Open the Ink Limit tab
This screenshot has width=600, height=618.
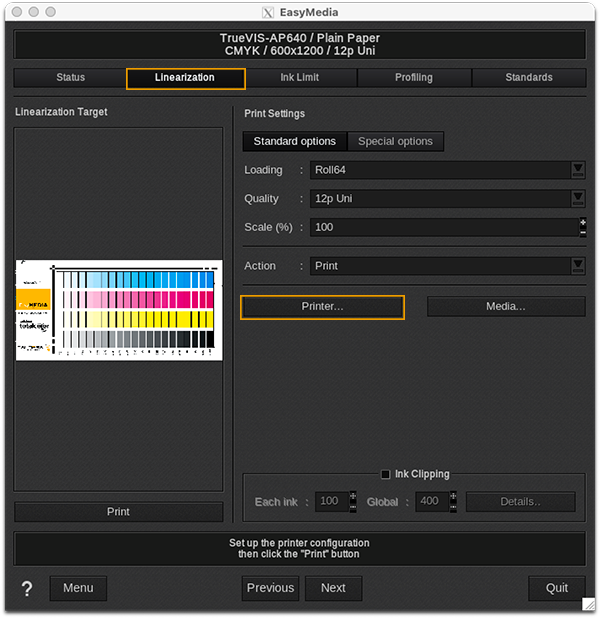300,78
